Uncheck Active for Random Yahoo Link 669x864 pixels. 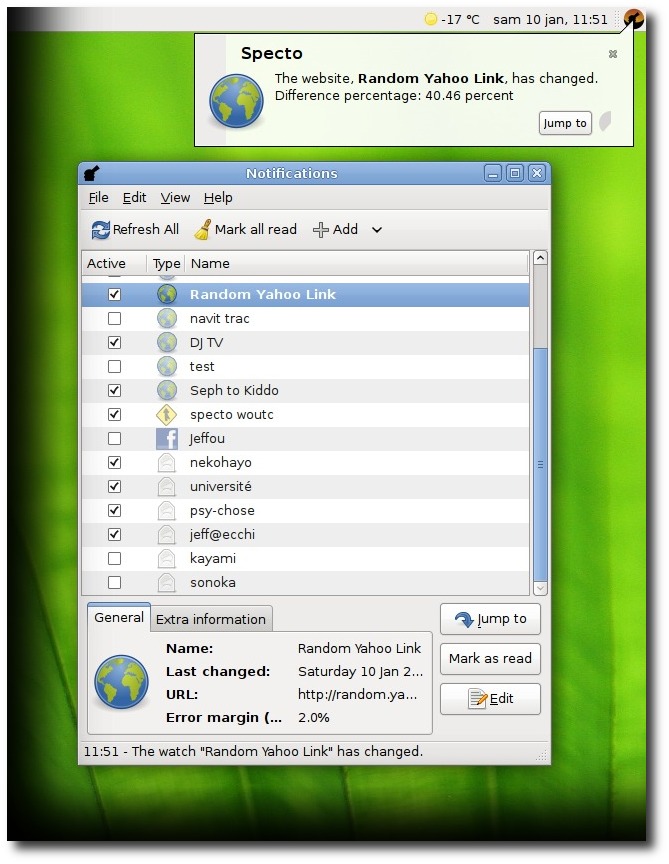coord(115,295)
